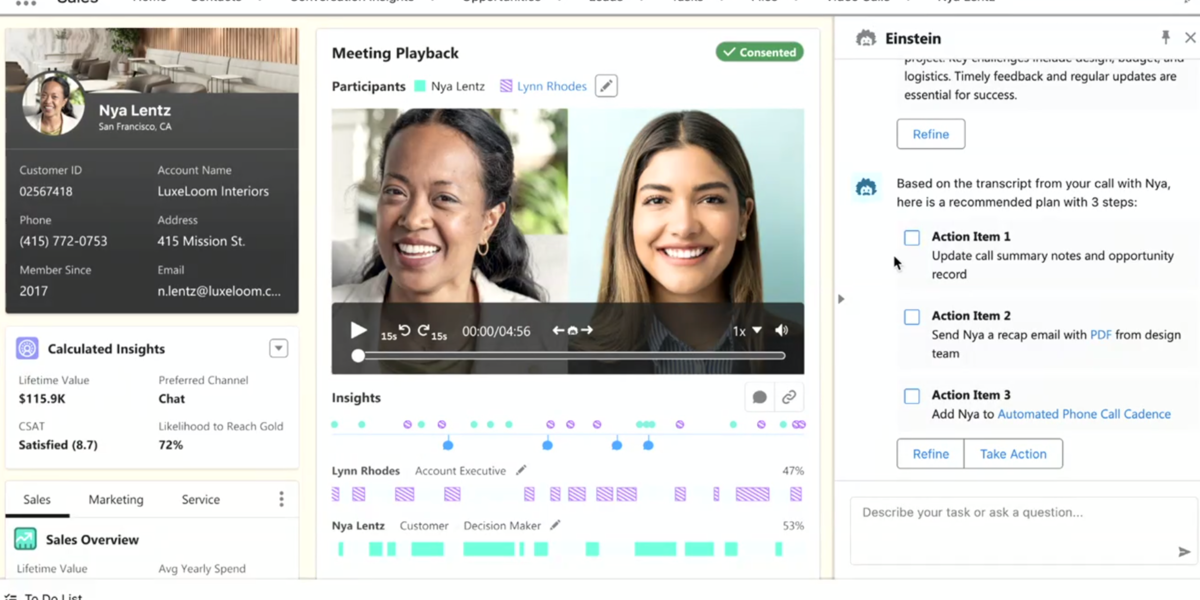
Task: Open the Insights comment bubble icon
Action: [x=760, y=398]
